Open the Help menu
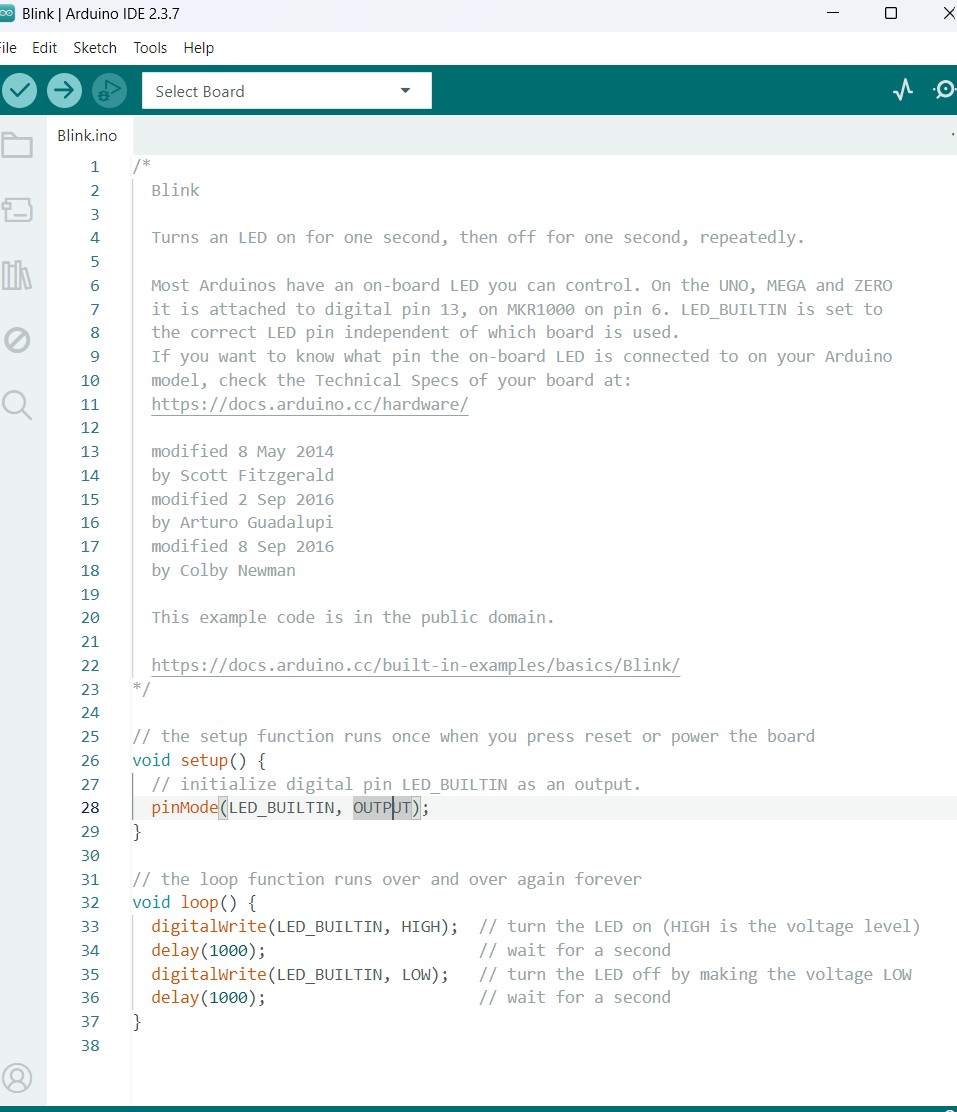This screenshot has width=957, height=1112. pos(199,48)
